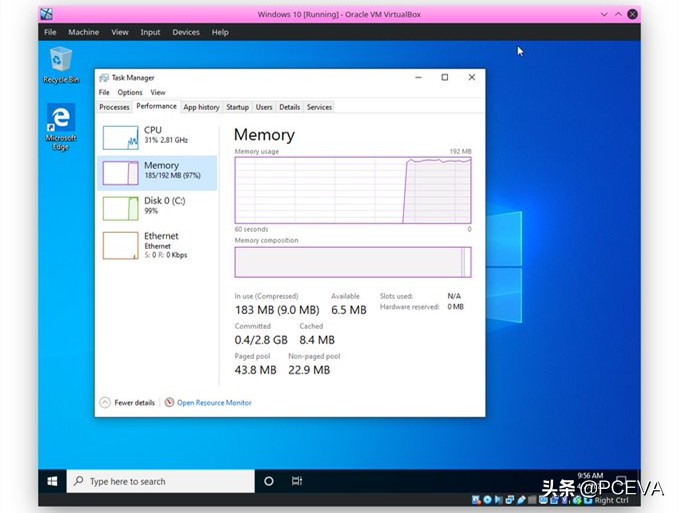Click the search magnifier icon in taskbar

click(79, 481)
